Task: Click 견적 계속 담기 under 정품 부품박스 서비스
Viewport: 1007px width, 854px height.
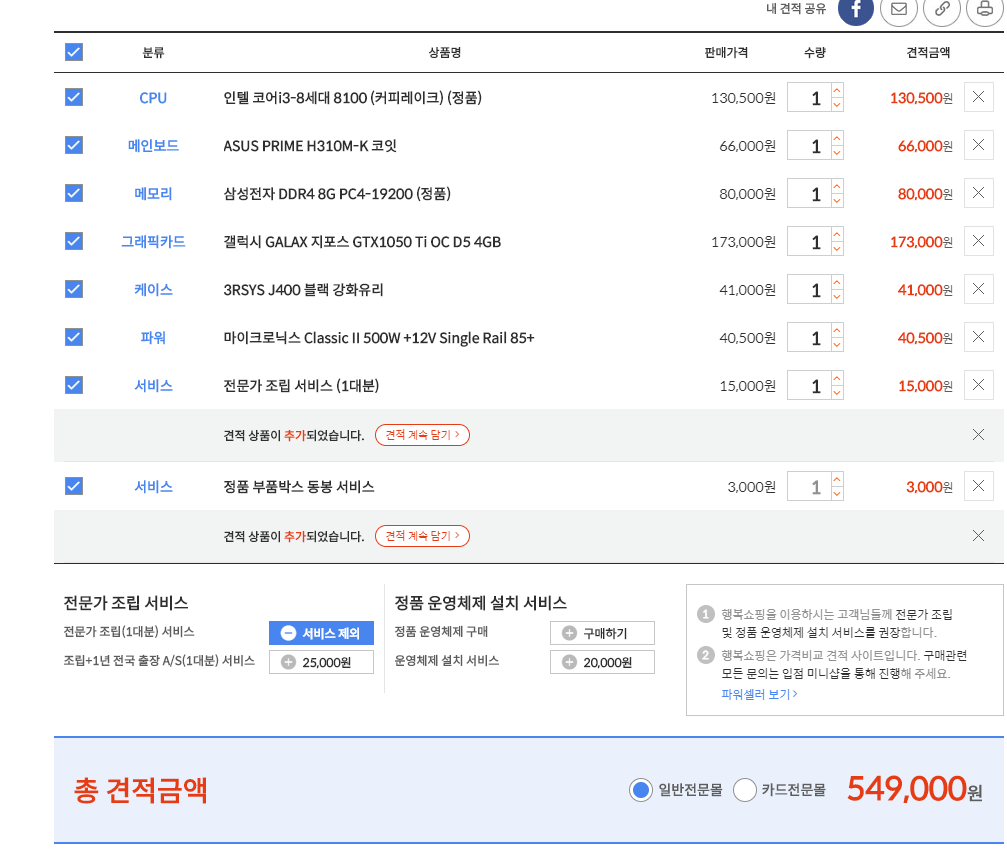Action: pos(422,536)
